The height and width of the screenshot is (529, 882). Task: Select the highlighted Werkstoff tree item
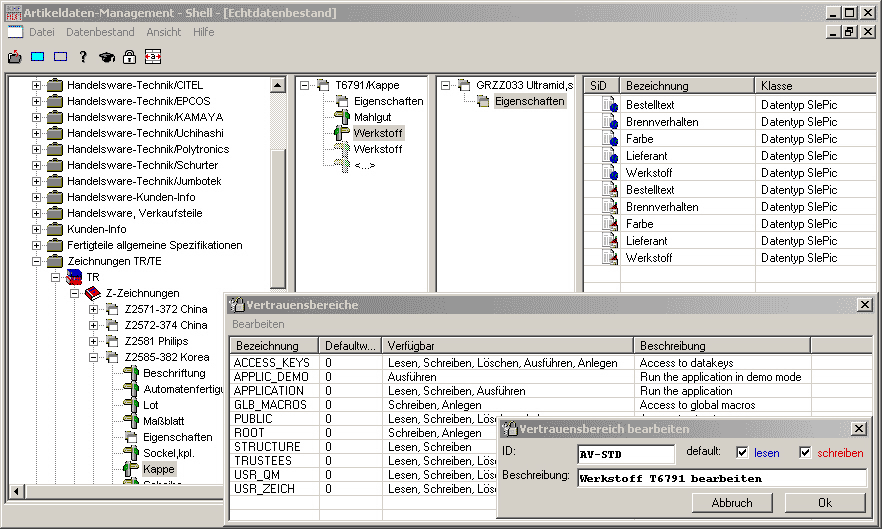[x=378, y=133]
